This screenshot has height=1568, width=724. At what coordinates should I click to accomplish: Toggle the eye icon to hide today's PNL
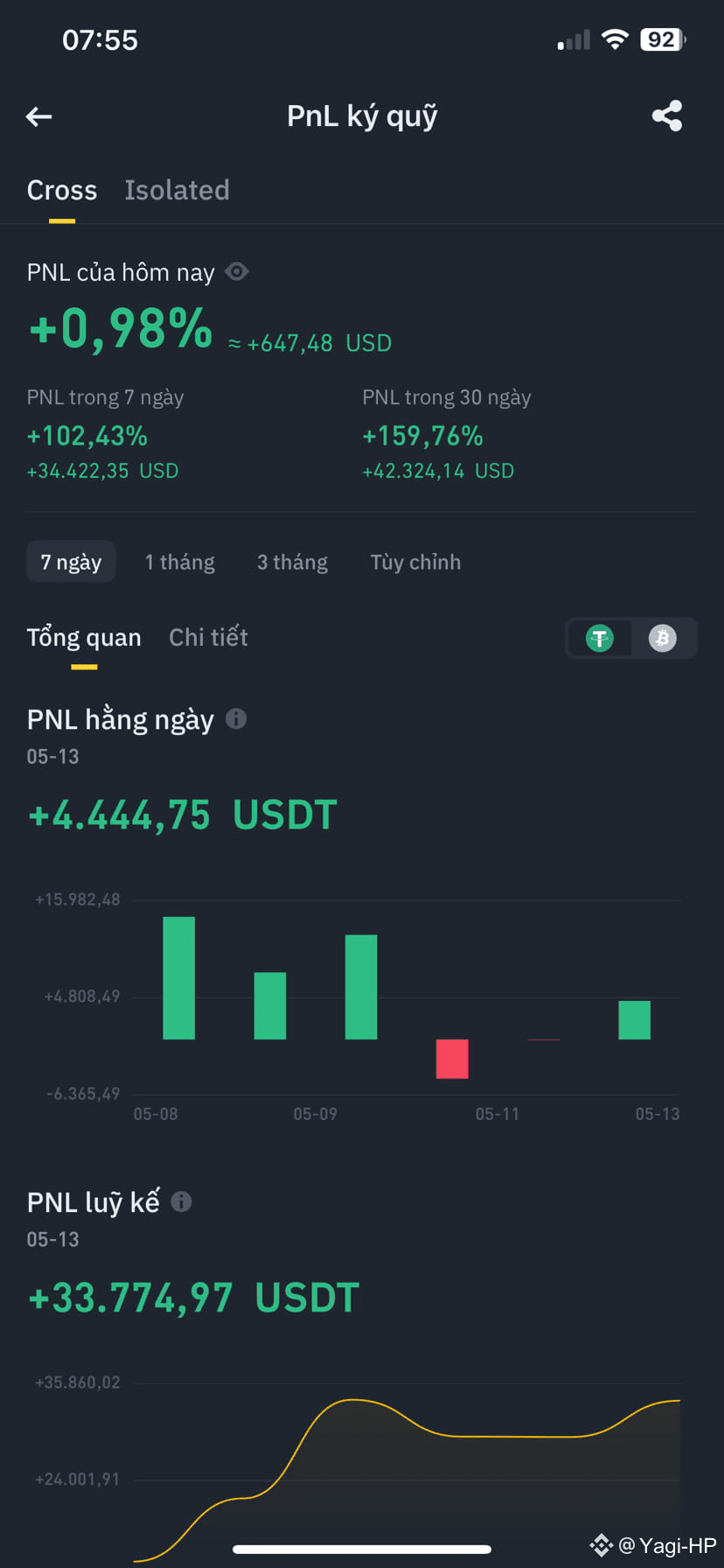click(237, 272)
